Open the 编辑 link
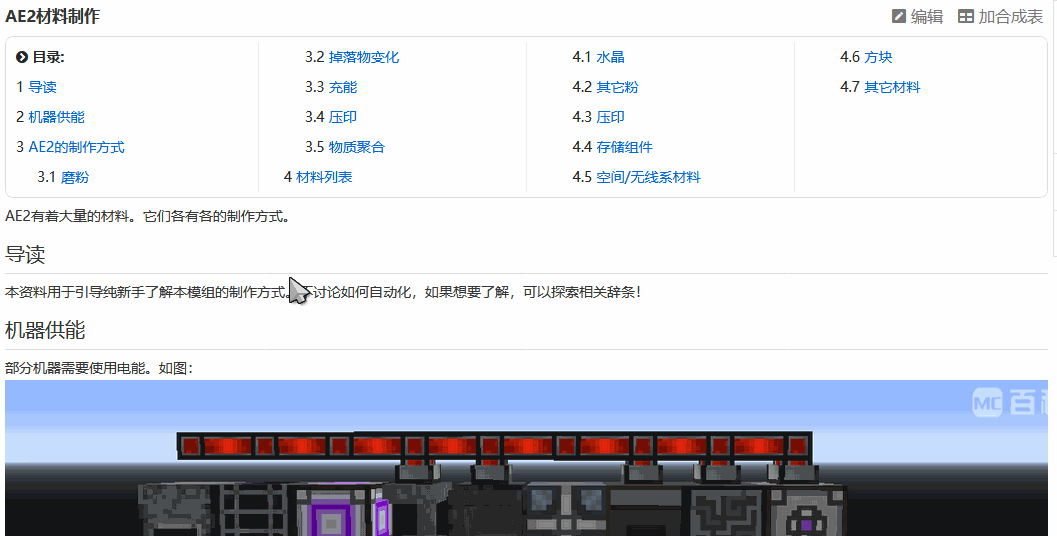 click(x=927, y=16)
